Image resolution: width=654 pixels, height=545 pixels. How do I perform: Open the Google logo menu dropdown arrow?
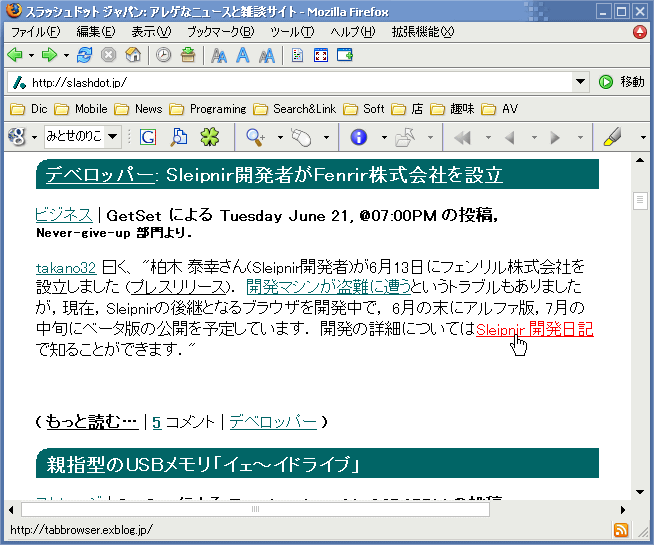coord(35,137)
